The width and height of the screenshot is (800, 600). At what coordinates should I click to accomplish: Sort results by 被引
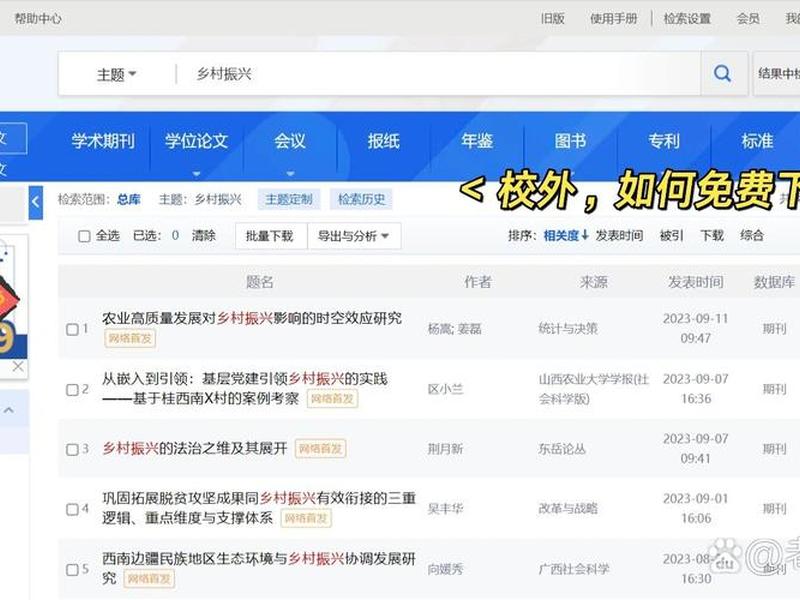(671, 235)
